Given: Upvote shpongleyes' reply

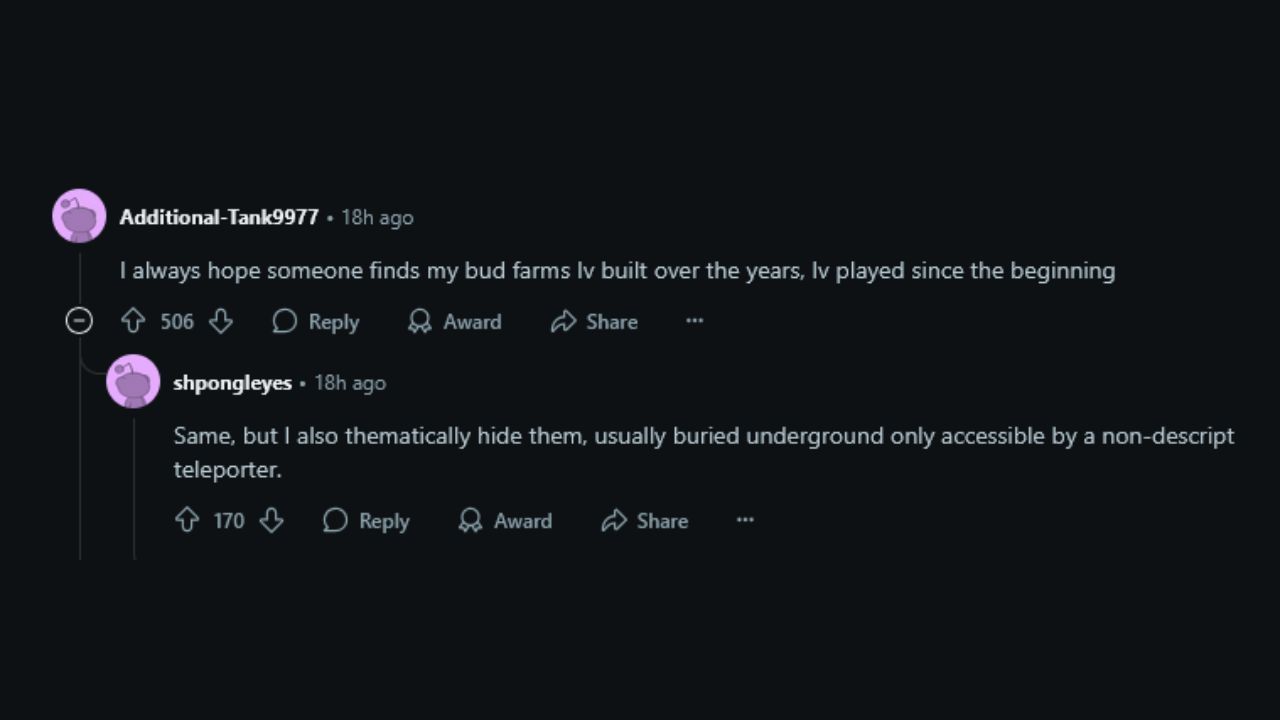Looking at the screenshot, I should pos(187,520).
